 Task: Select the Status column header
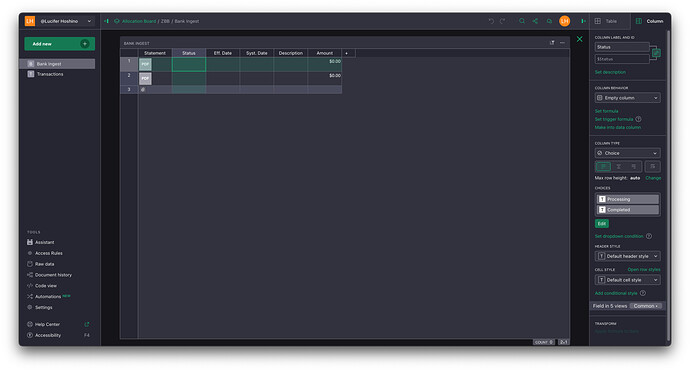(189, 53)
